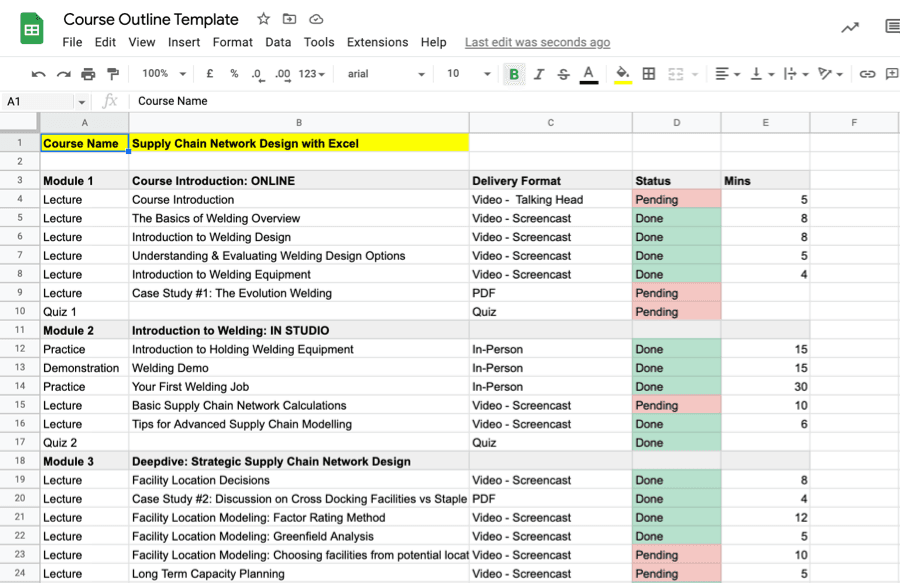The height and width of the screenshot is (583, 900).
Task: Click the Course Outline Template title
Action: point(151,19)
